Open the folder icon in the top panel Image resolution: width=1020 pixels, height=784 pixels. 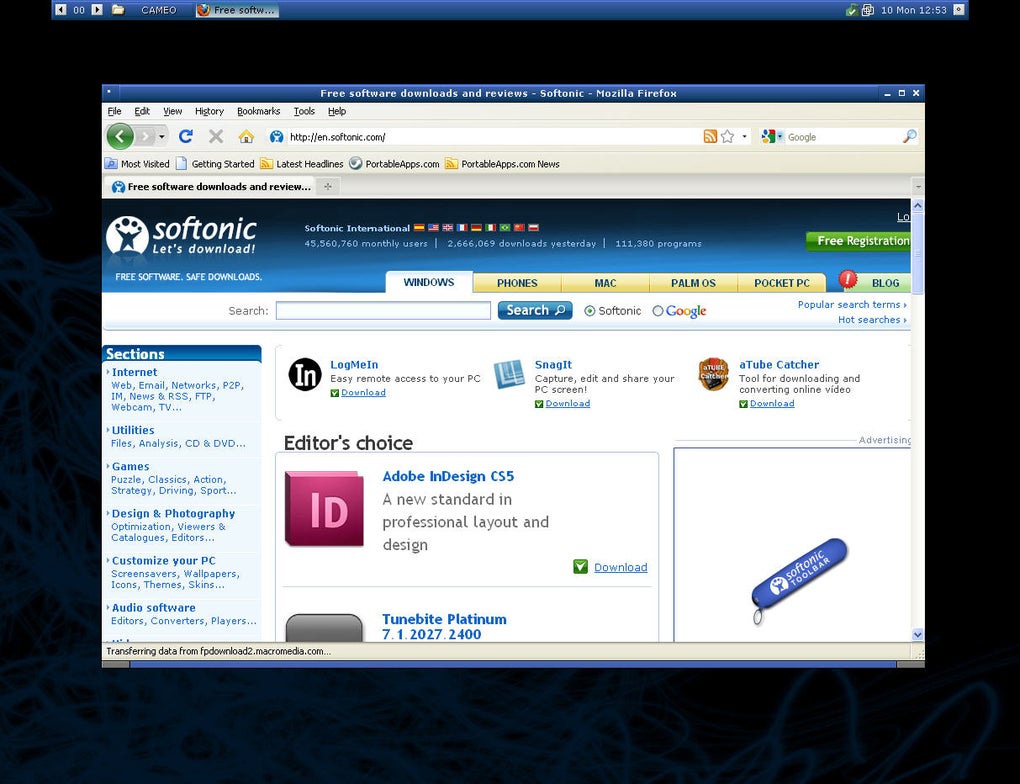[118, 10]
